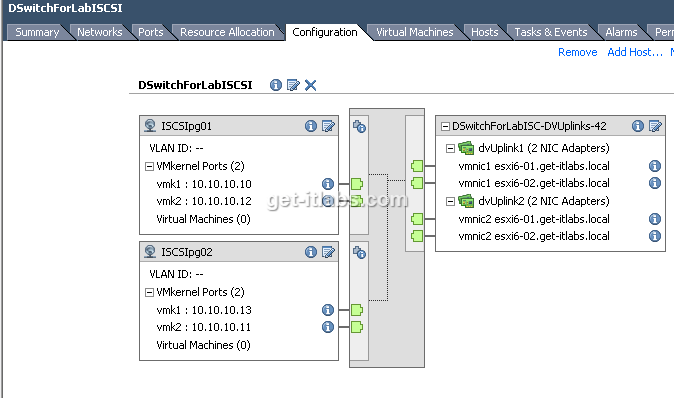Click the Remove link
This screenshot has height=398, width=674.
(x=577, y=52)
